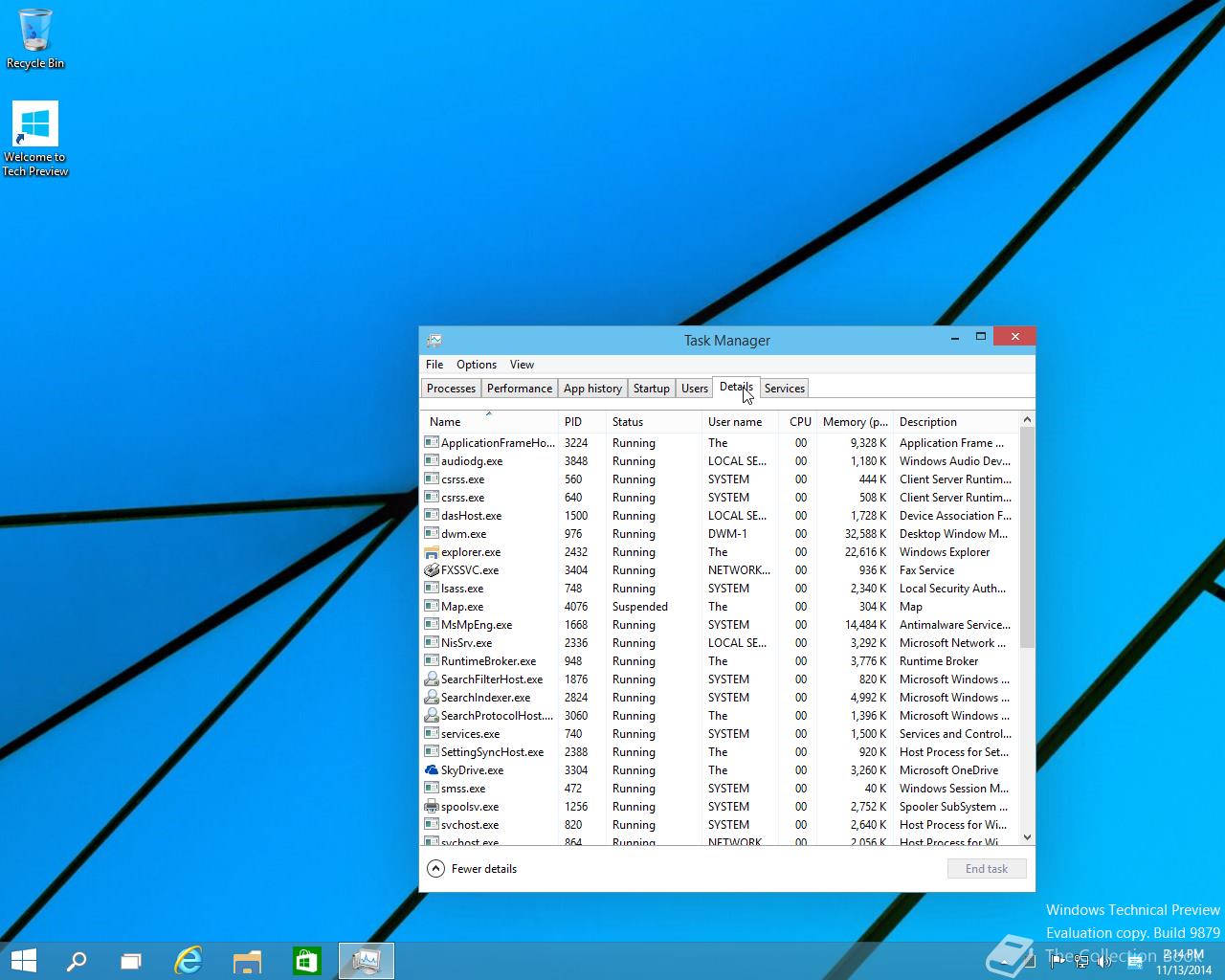Select the SettingSyncHost.exe row
Screen dimensions: 1225x980
tap(721, 752)
